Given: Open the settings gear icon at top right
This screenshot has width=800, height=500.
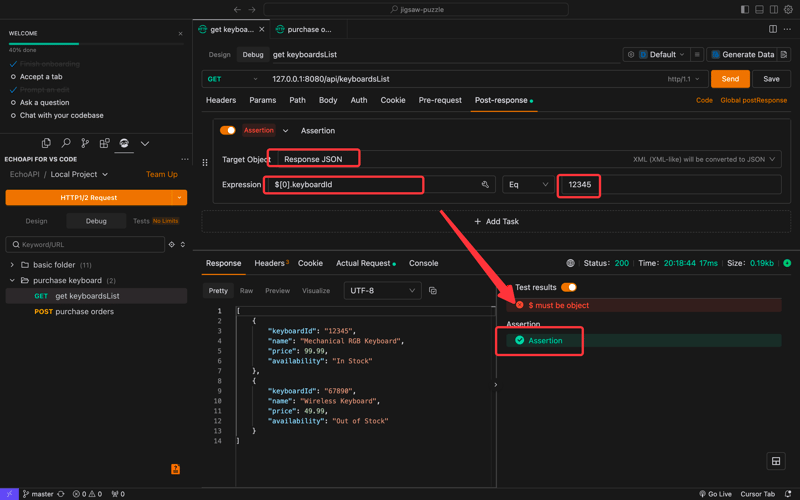Looking at the screenshot, I should pos(788,9).
